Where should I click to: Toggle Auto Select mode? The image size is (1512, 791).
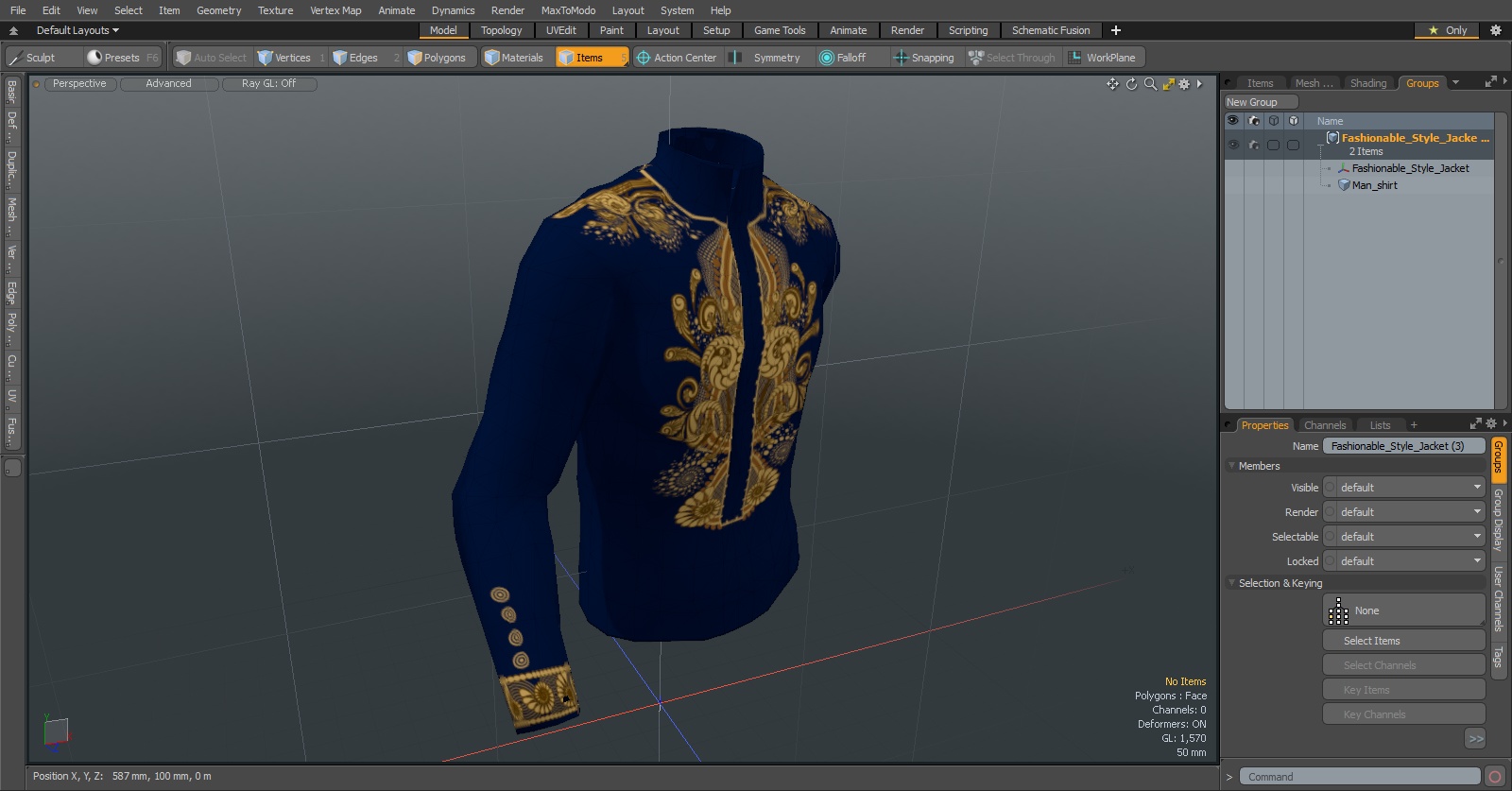coord(212,58)
